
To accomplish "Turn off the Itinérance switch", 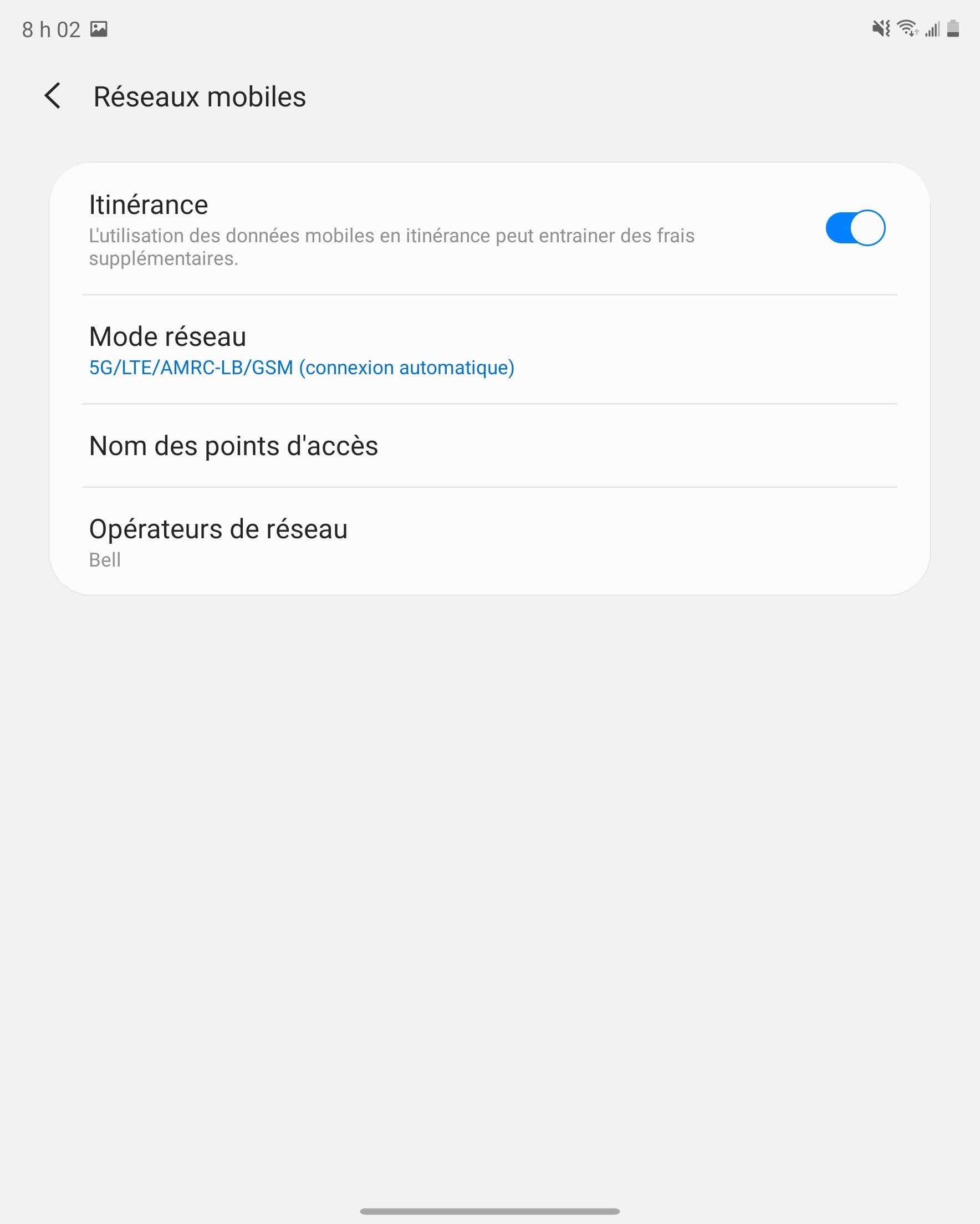I will point(855,228).
